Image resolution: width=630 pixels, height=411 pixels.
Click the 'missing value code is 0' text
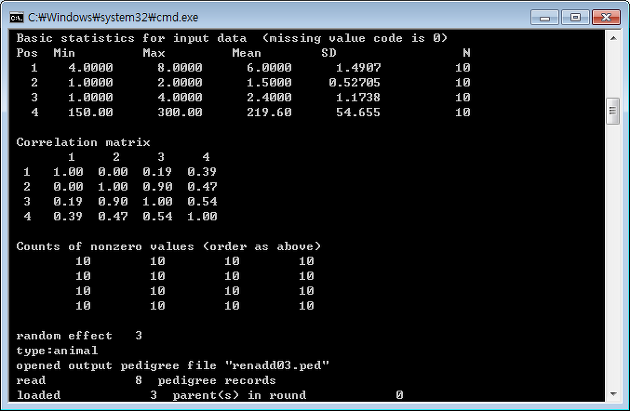(355, 38)
